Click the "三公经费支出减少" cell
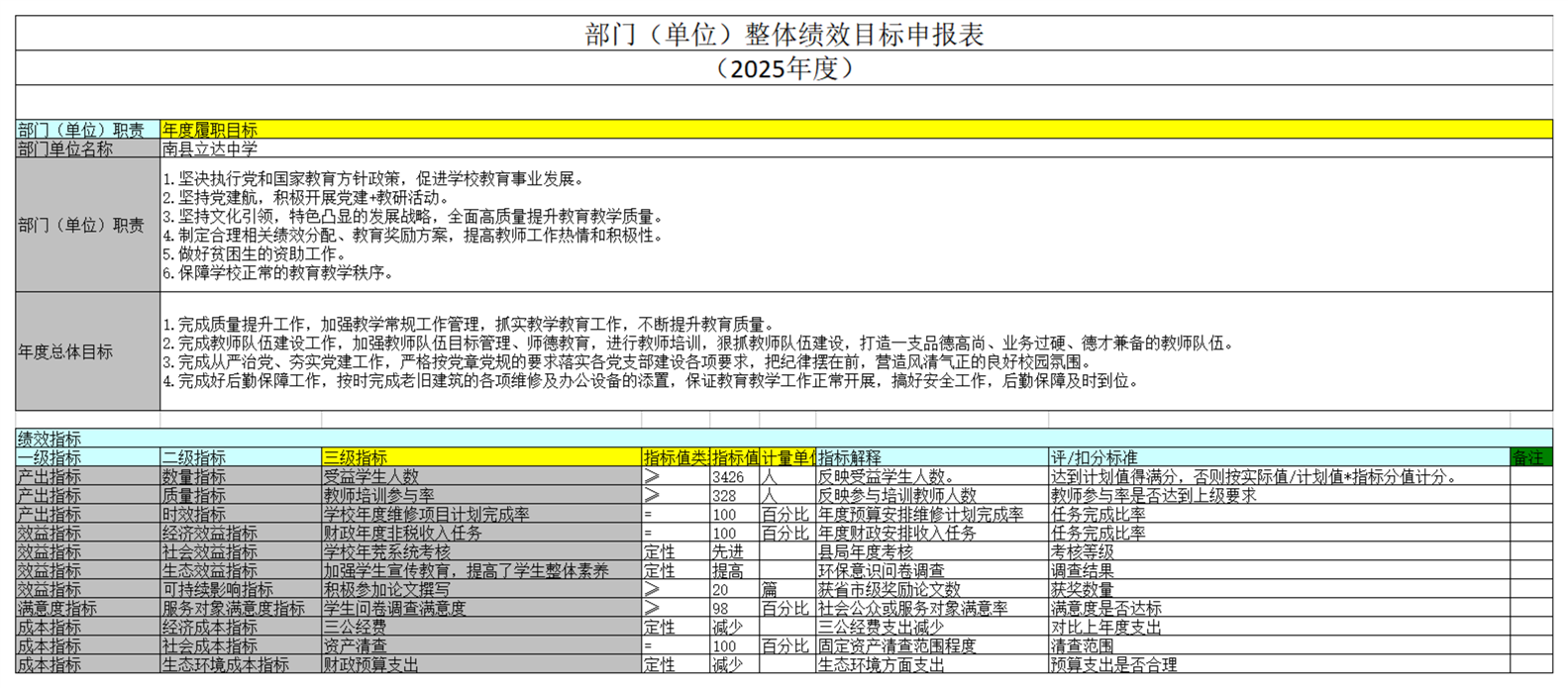The image size is (1568, 688). (932, 627)
